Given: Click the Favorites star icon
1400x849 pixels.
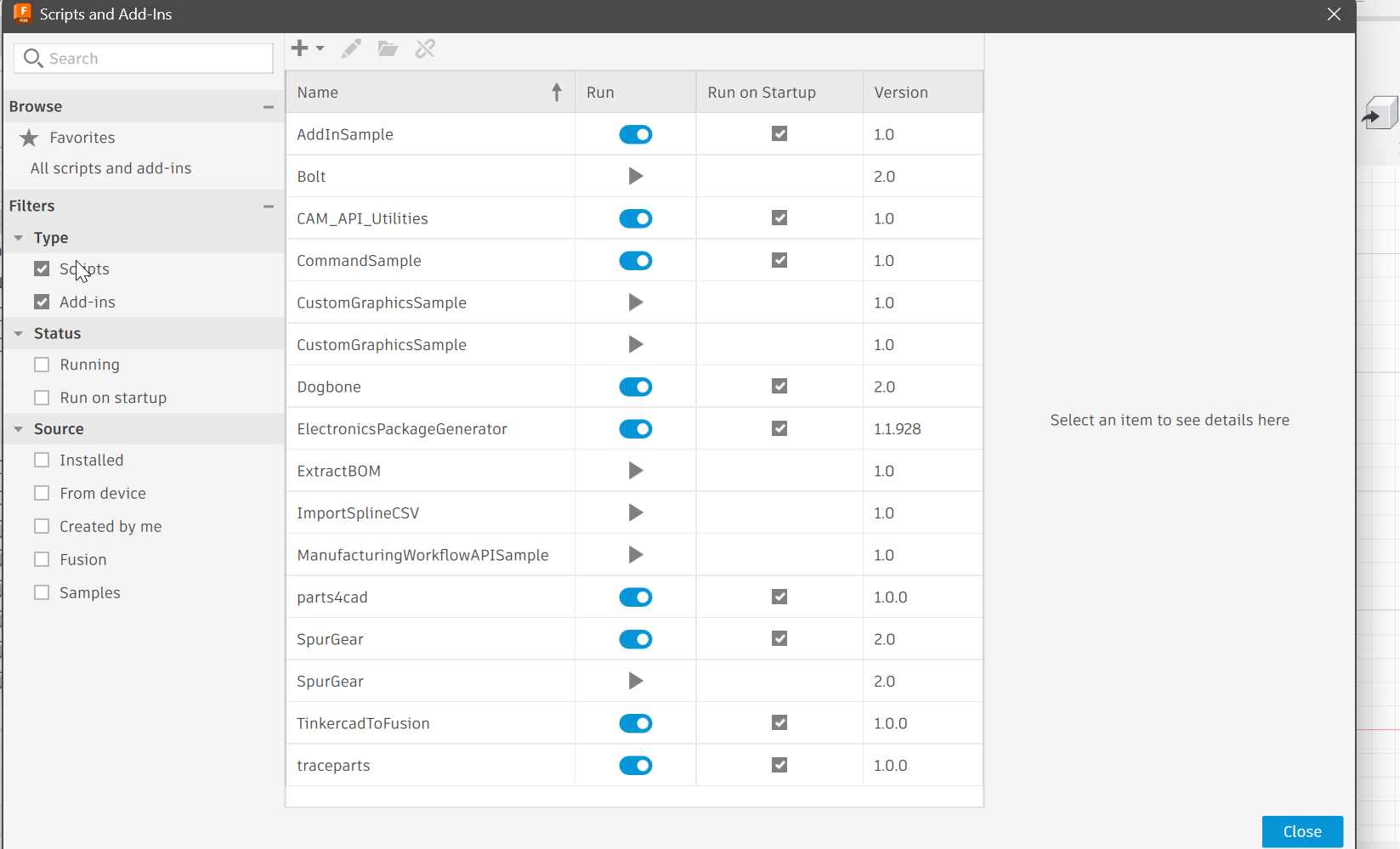Looking at the screenshot, I should [x=29, y=138].
